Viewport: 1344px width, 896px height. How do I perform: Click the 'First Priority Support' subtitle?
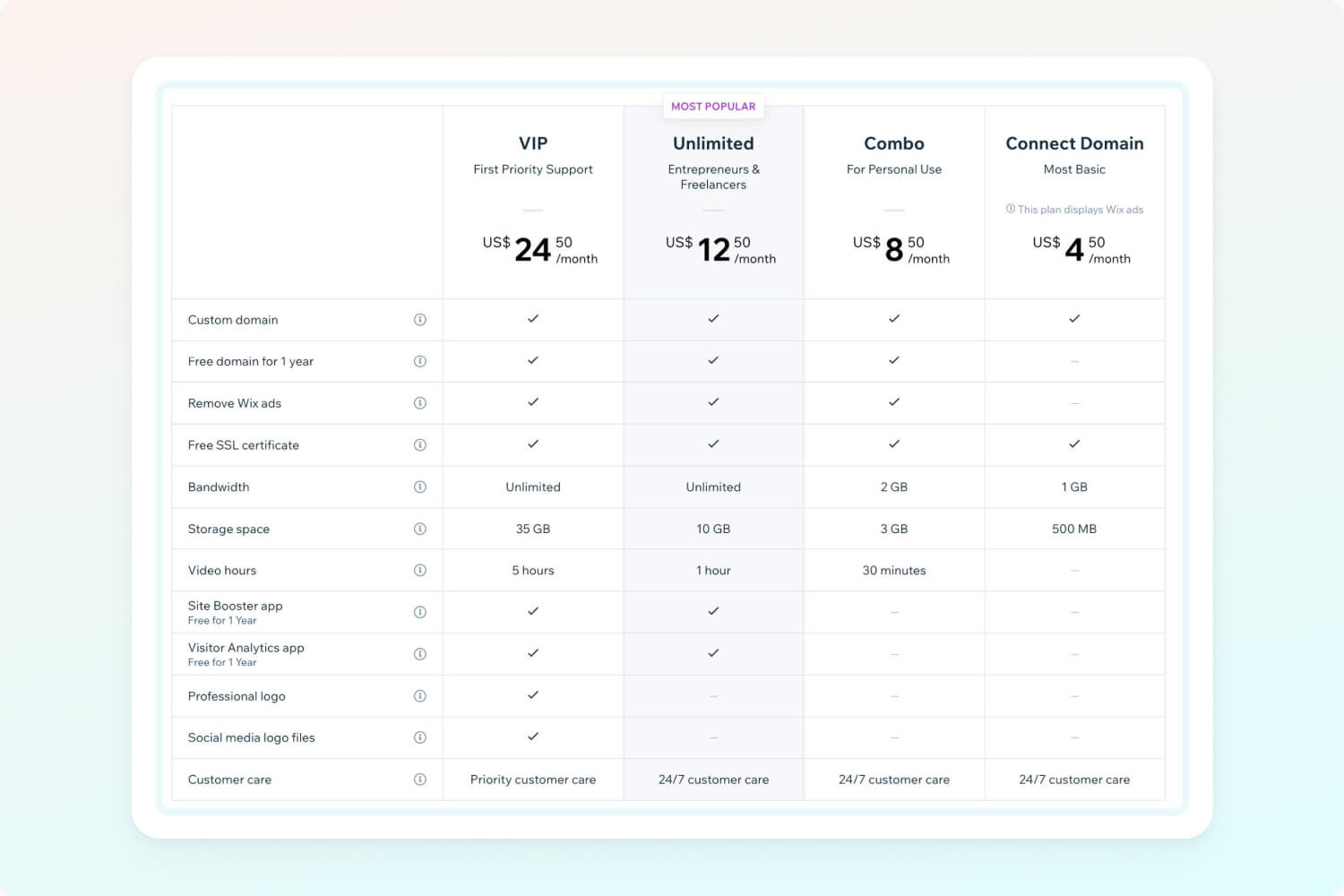point(533,169)
